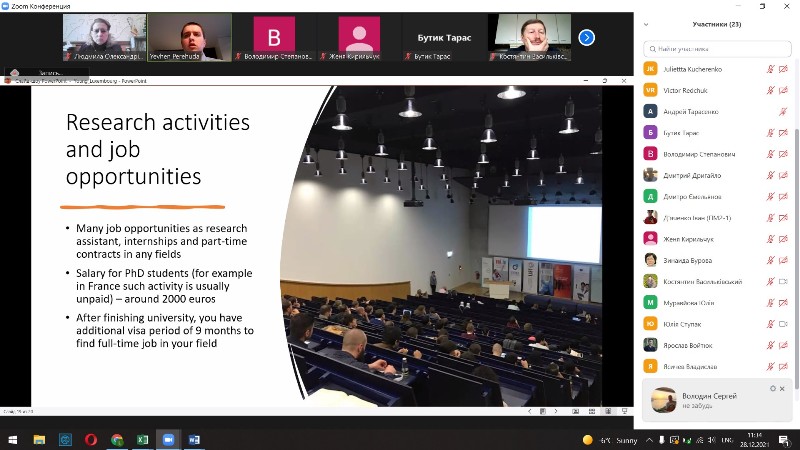Click Володимир Степанович's camera-off icon in list
The image size is (800, 450).
point(783,154)
